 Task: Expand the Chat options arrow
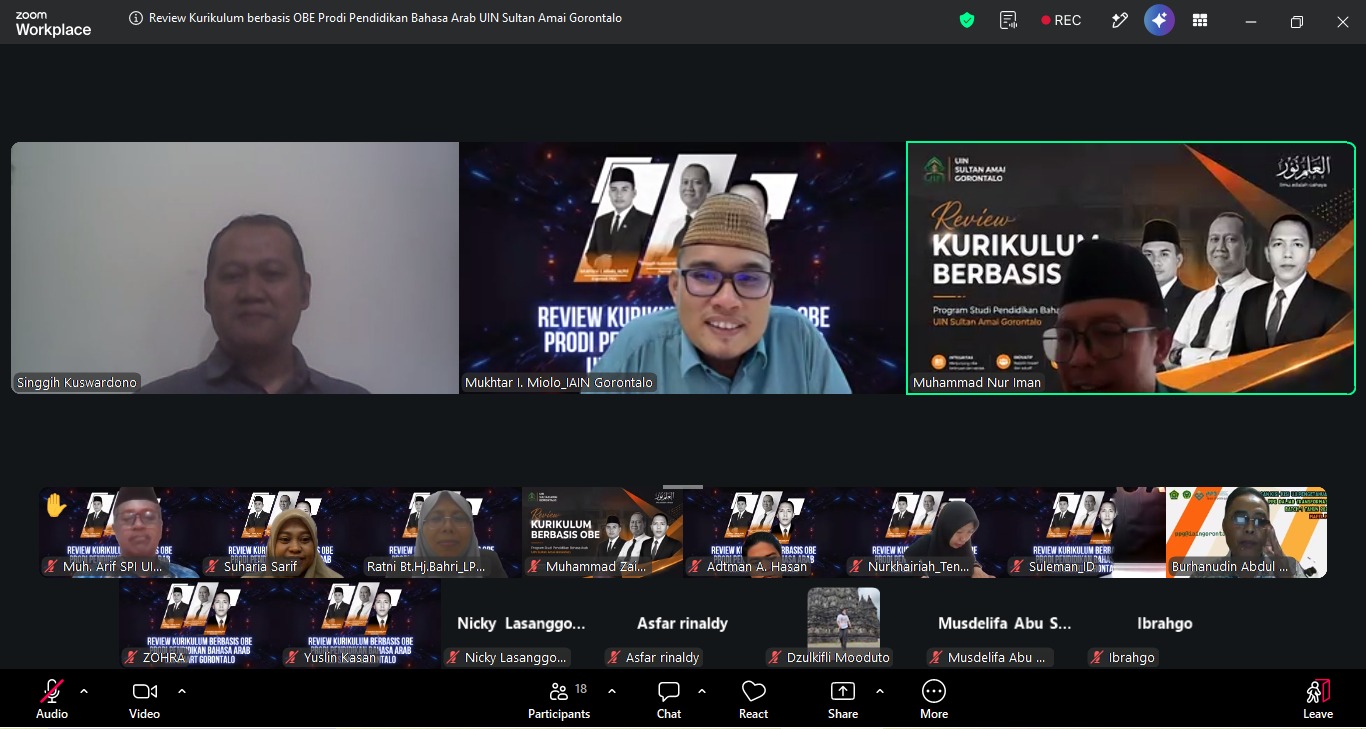click(702, 691)
